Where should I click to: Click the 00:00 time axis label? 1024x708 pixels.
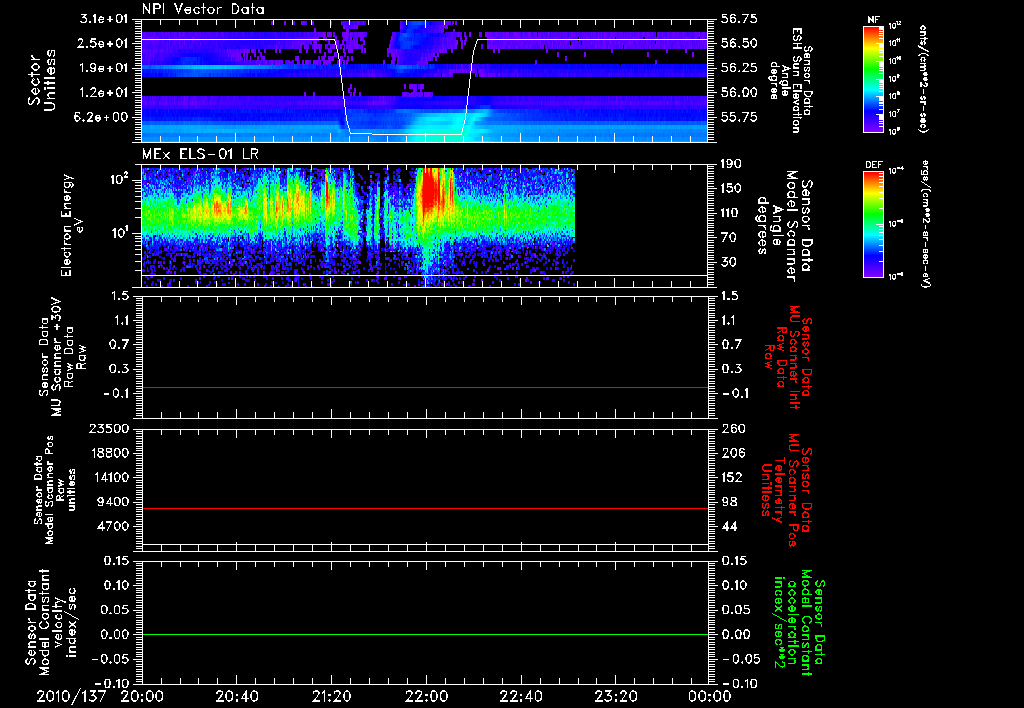(x=710, y=696)
